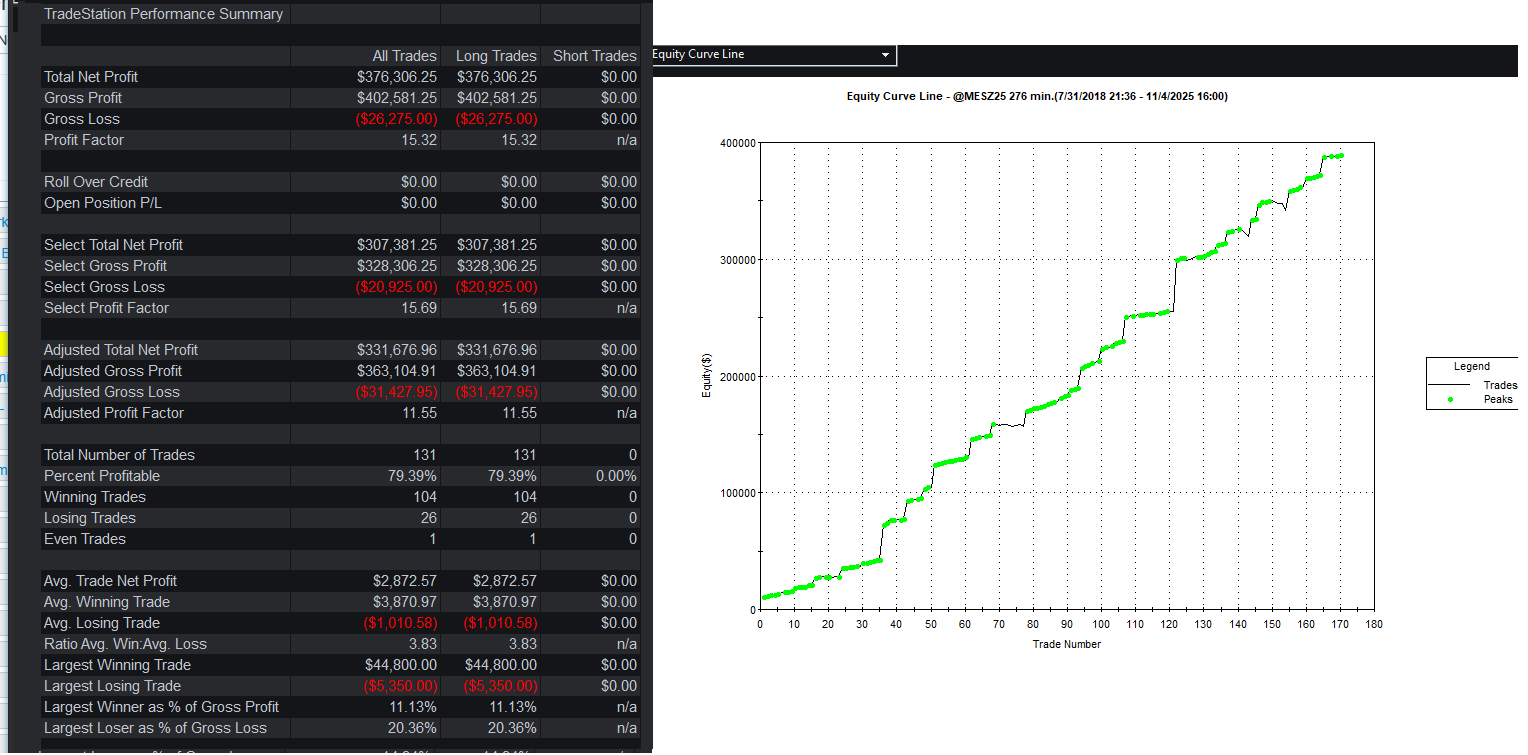Click the TradeStation Performance Summary title cell

pyautogui.click(x=163, y=14)
